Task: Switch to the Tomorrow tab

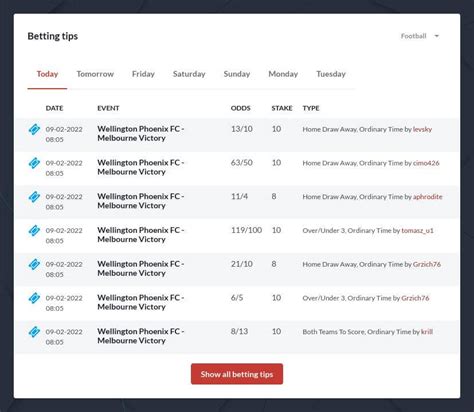Action: click(95, 74)
